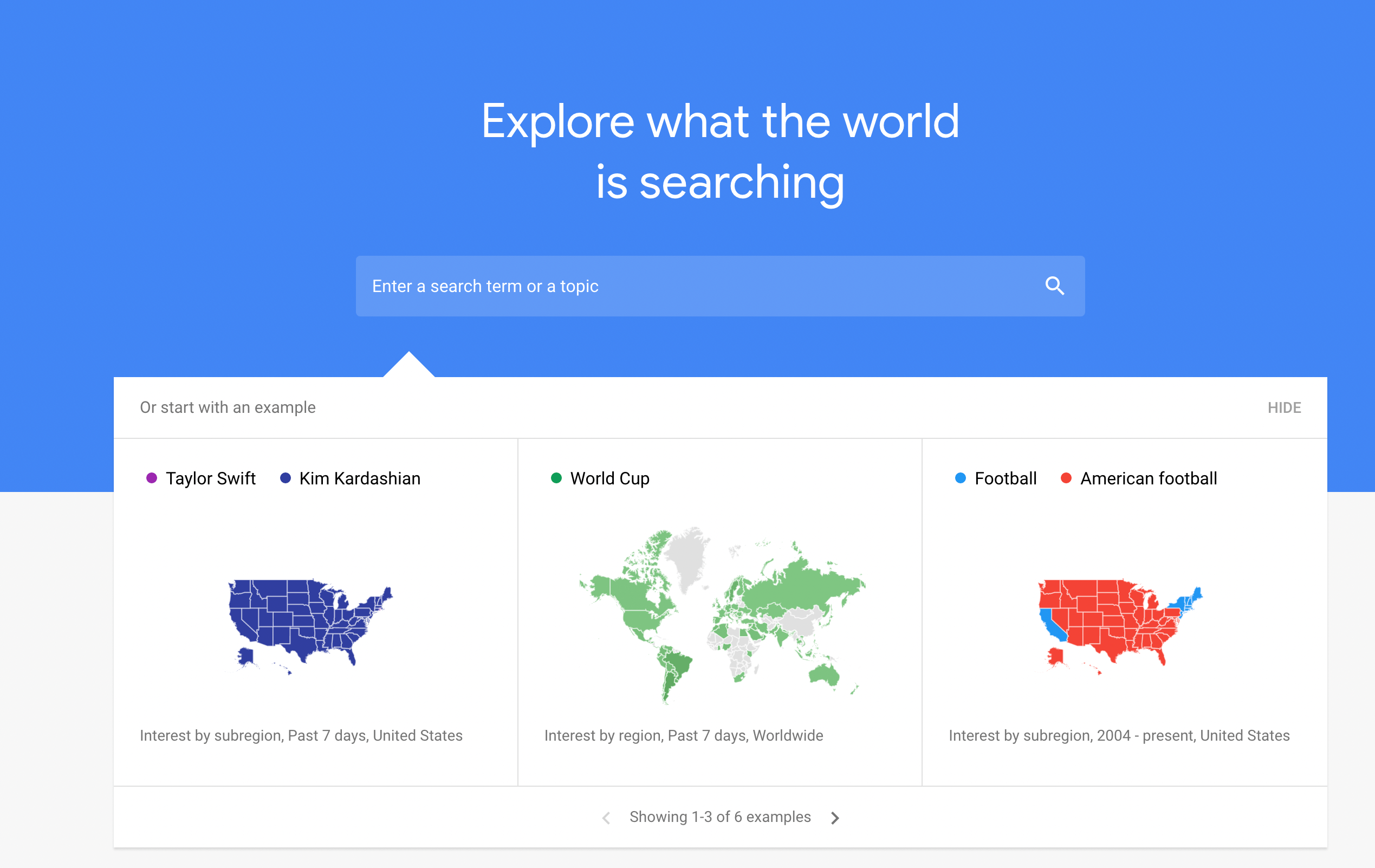1375x868 pixels.
Task: Focus the search term input field
Action: (720, 286)
